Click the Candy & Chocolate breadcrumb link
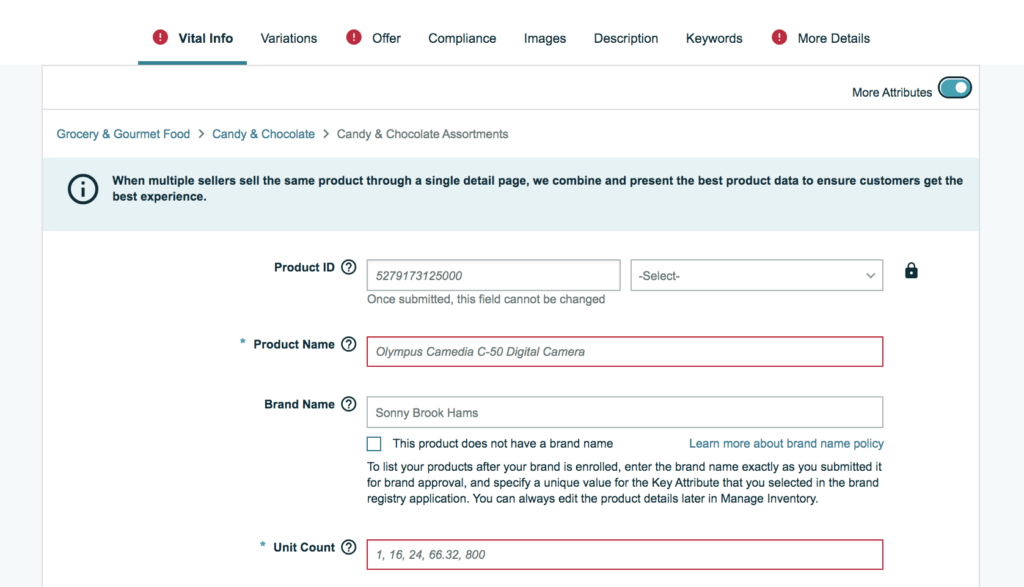1024x587 pixels. click(x=263, y=134)
